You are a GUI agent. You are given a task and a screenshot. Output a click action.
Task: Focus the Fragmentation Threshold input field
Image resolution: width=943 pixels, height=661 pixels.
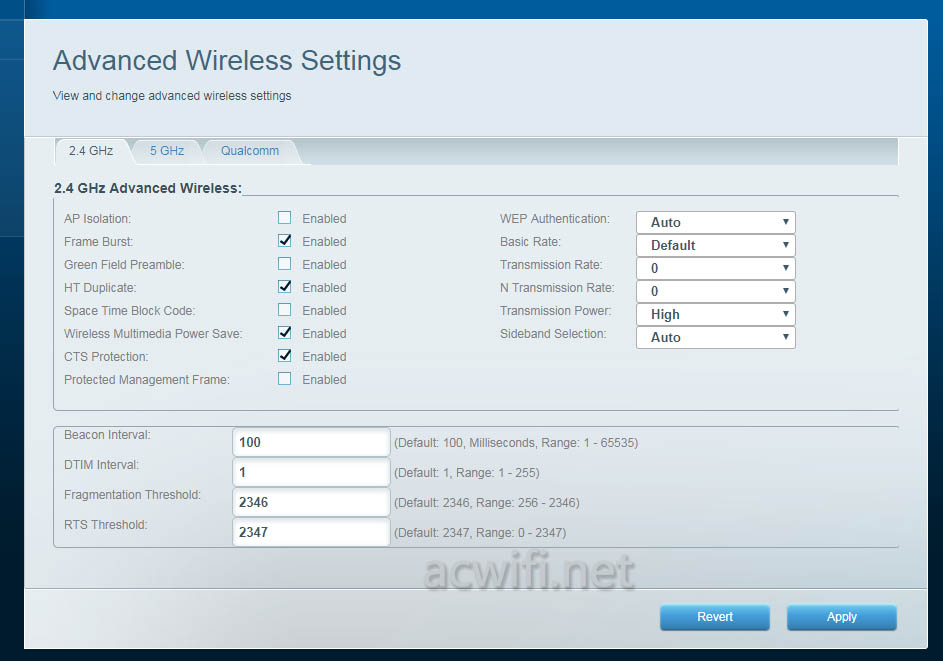(311, 503)
